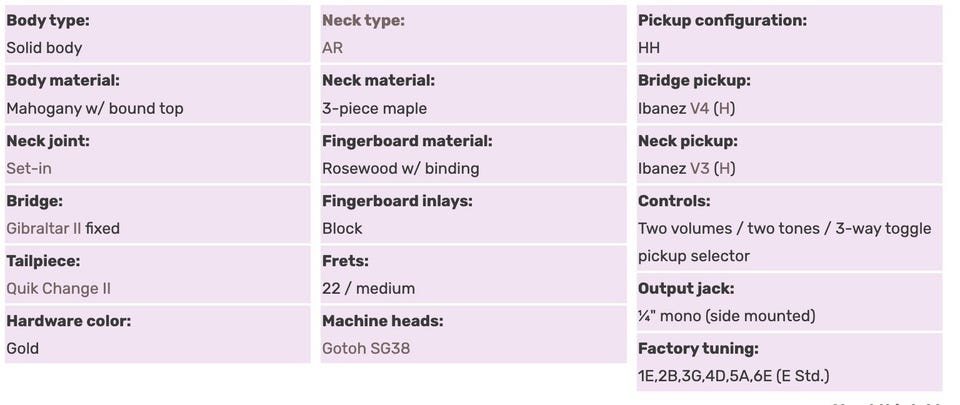The width and height of the screenshot is (960, 405).
Task: Click the ¼" mono output jack value
Action: click(x=726, y=316)
